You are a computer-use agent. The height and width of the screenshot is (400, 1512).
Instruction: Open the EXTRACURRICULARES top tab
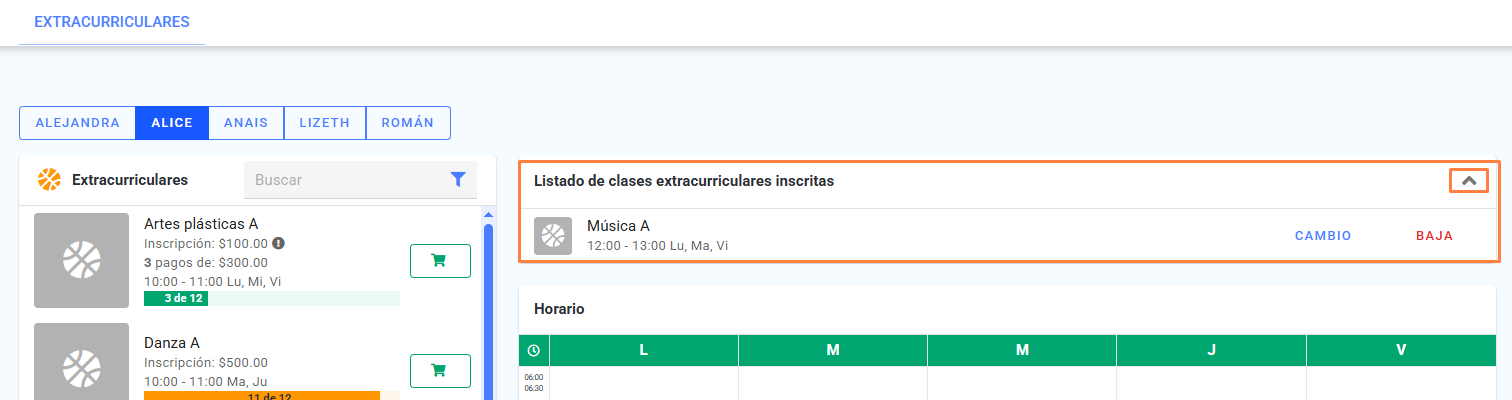[112, 22]
